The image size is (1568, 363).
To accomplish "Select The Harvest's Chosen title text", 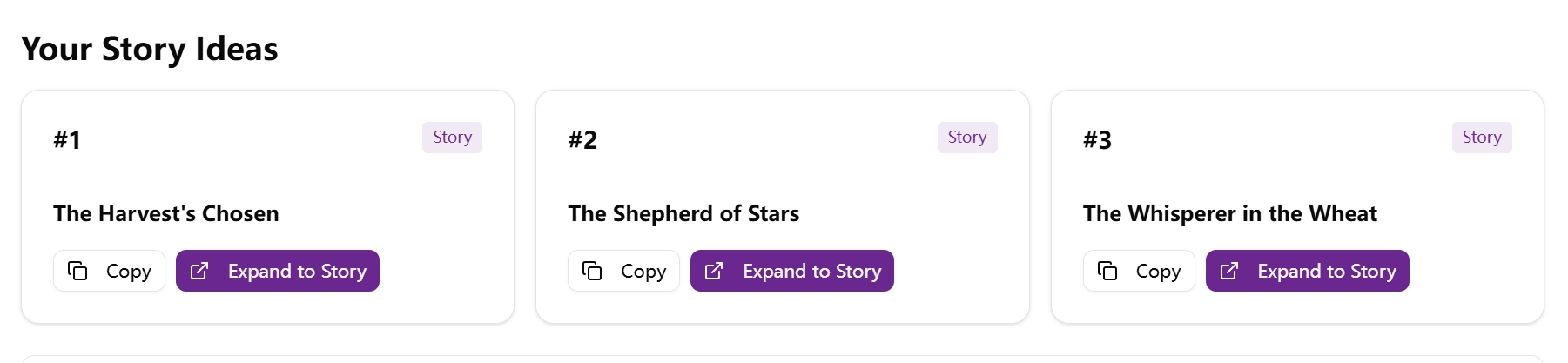I will click(166, 213).
